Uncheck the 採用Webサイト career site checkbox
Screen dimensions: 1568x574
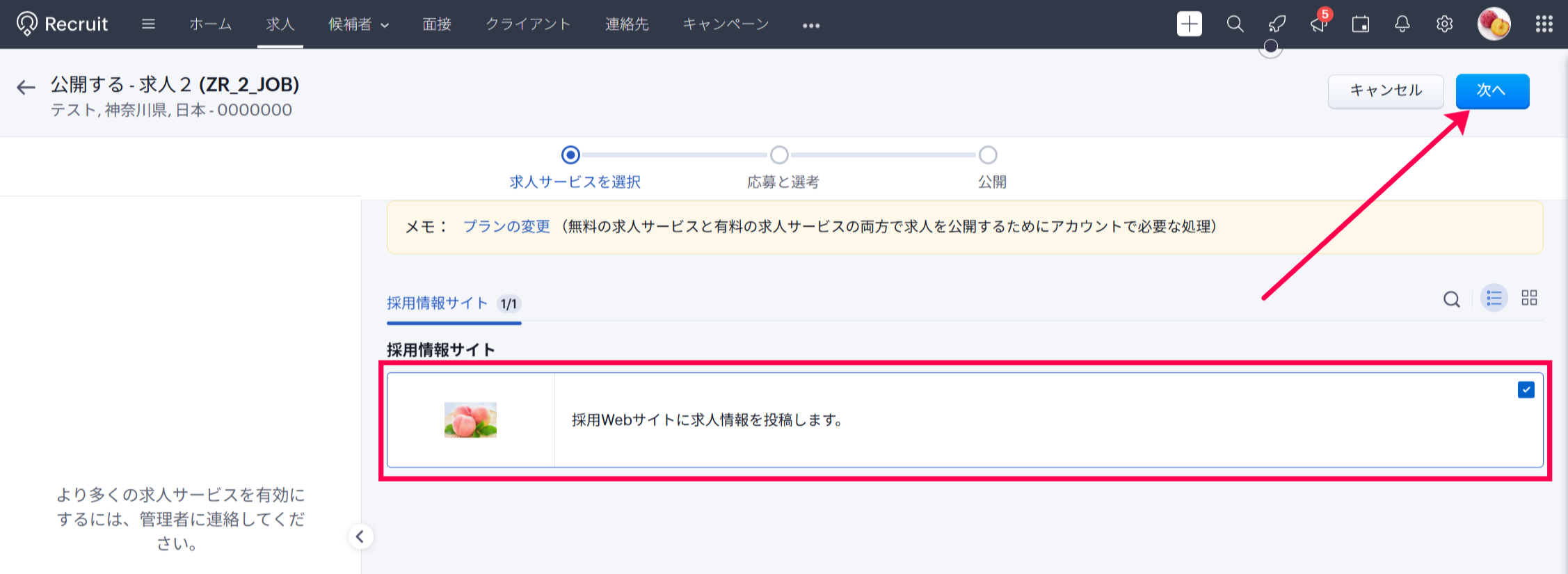point(1526,390)
